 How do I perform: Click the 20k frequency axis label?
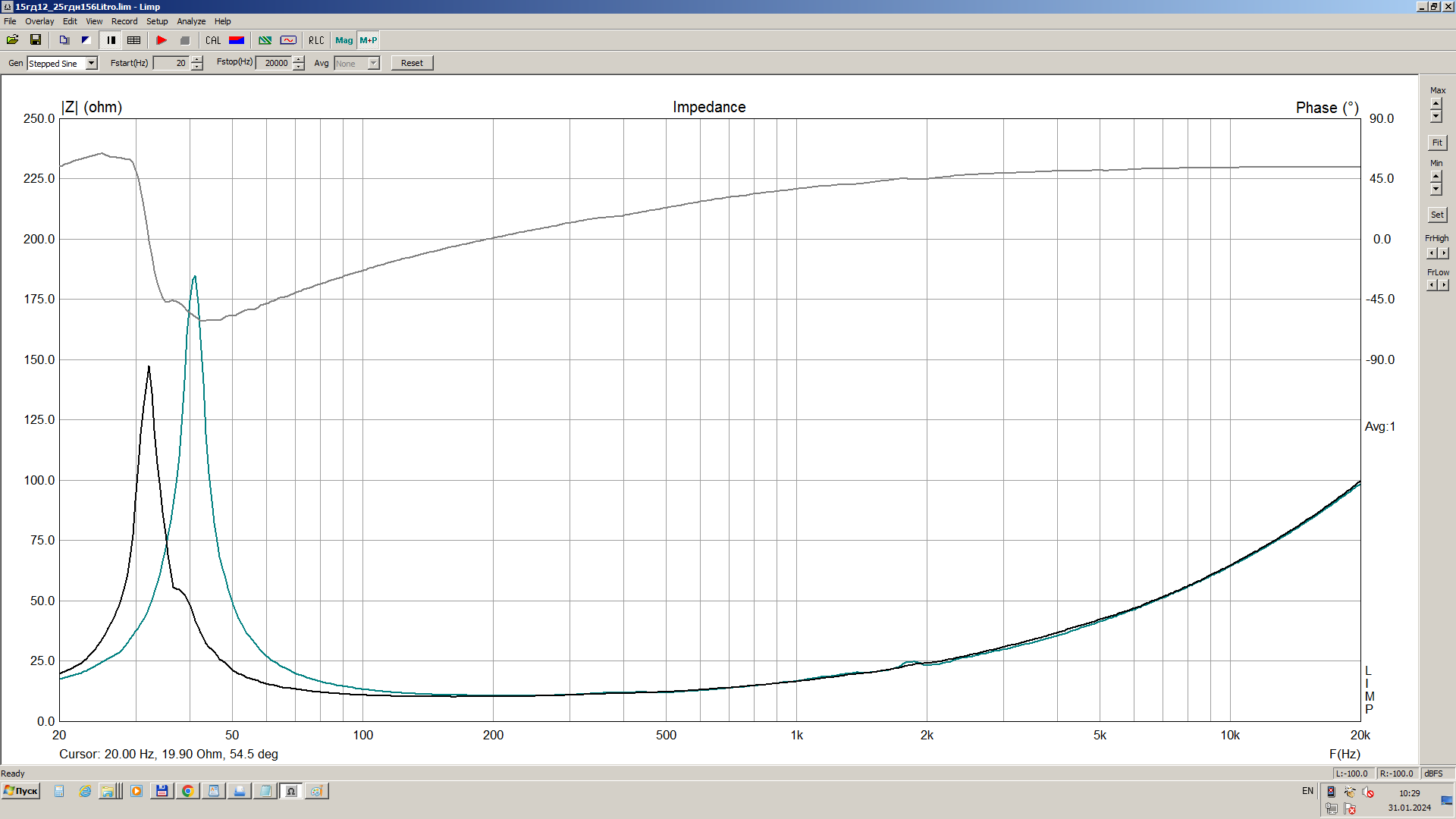pos(1360,735)
